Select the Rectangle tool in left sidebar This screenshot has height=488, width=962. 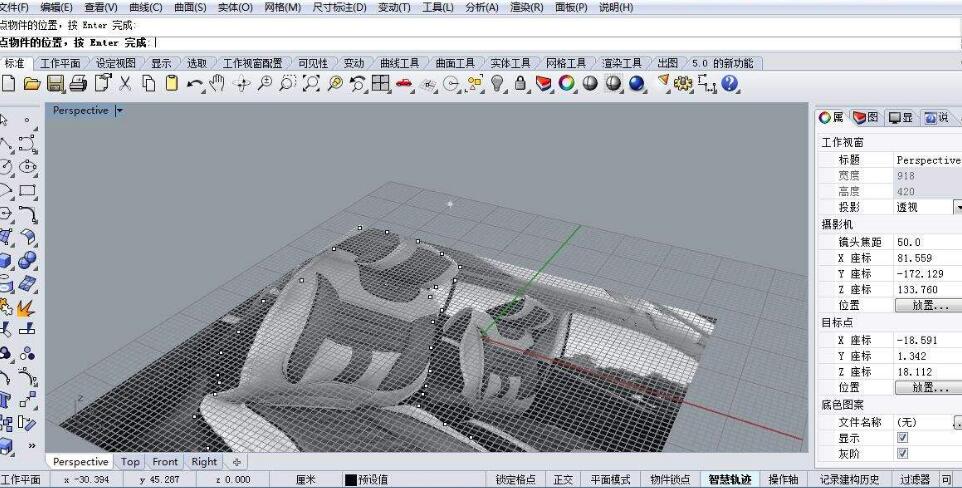[27, 190]
